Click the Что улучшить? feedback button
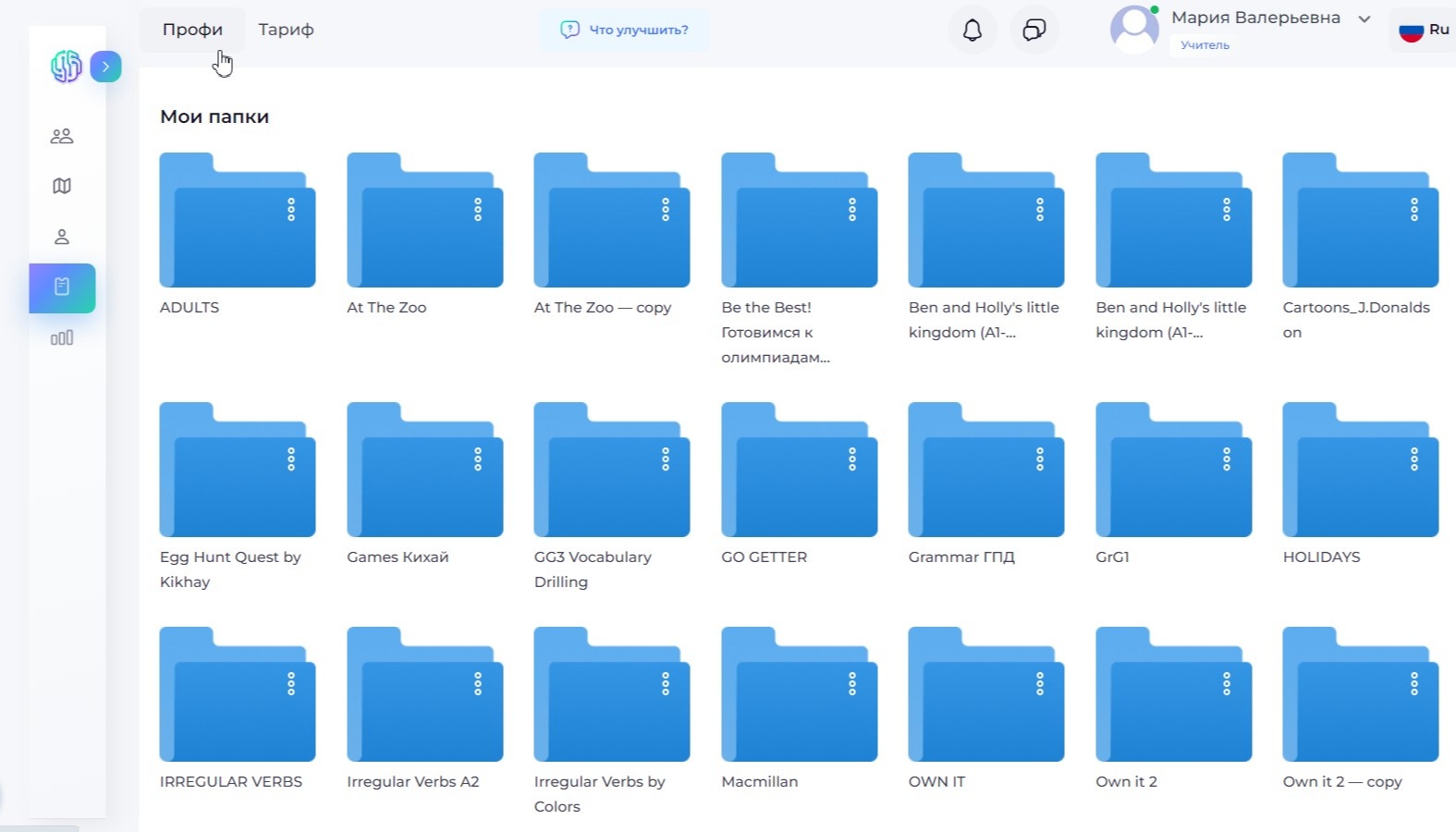Screen dimensions: 1456x832 (625, 30)
